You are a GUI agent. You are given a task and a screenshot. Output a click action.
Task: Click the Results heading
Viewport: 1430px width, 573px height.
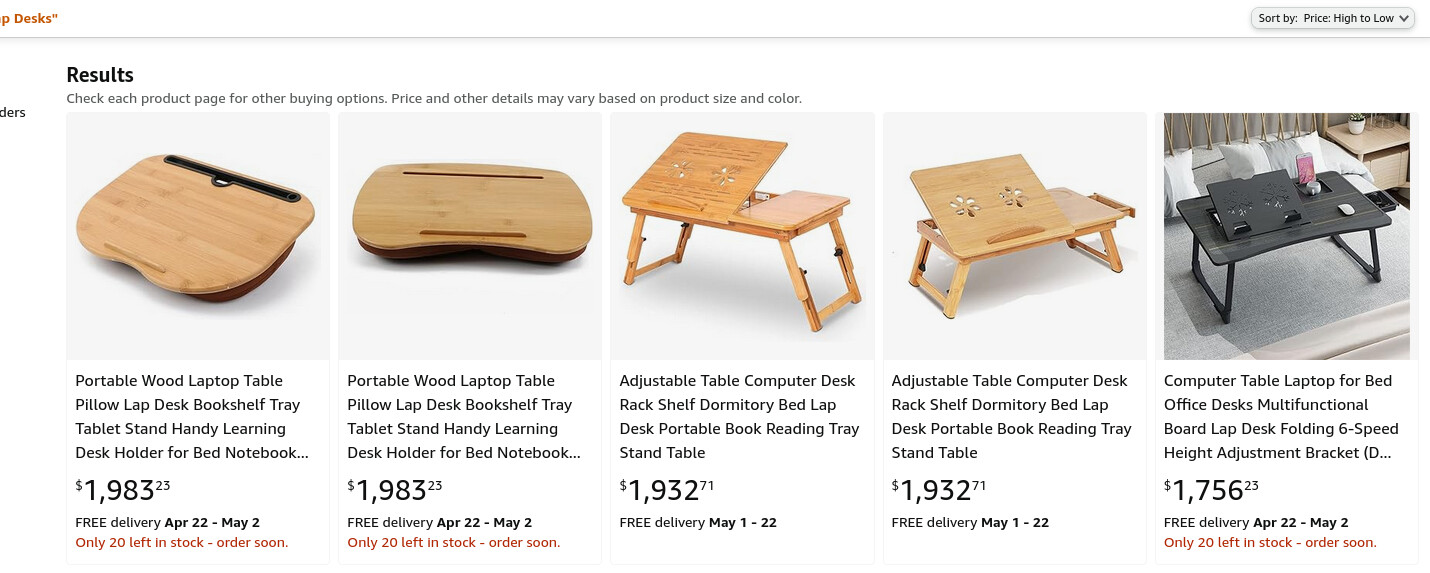[100, 75]
